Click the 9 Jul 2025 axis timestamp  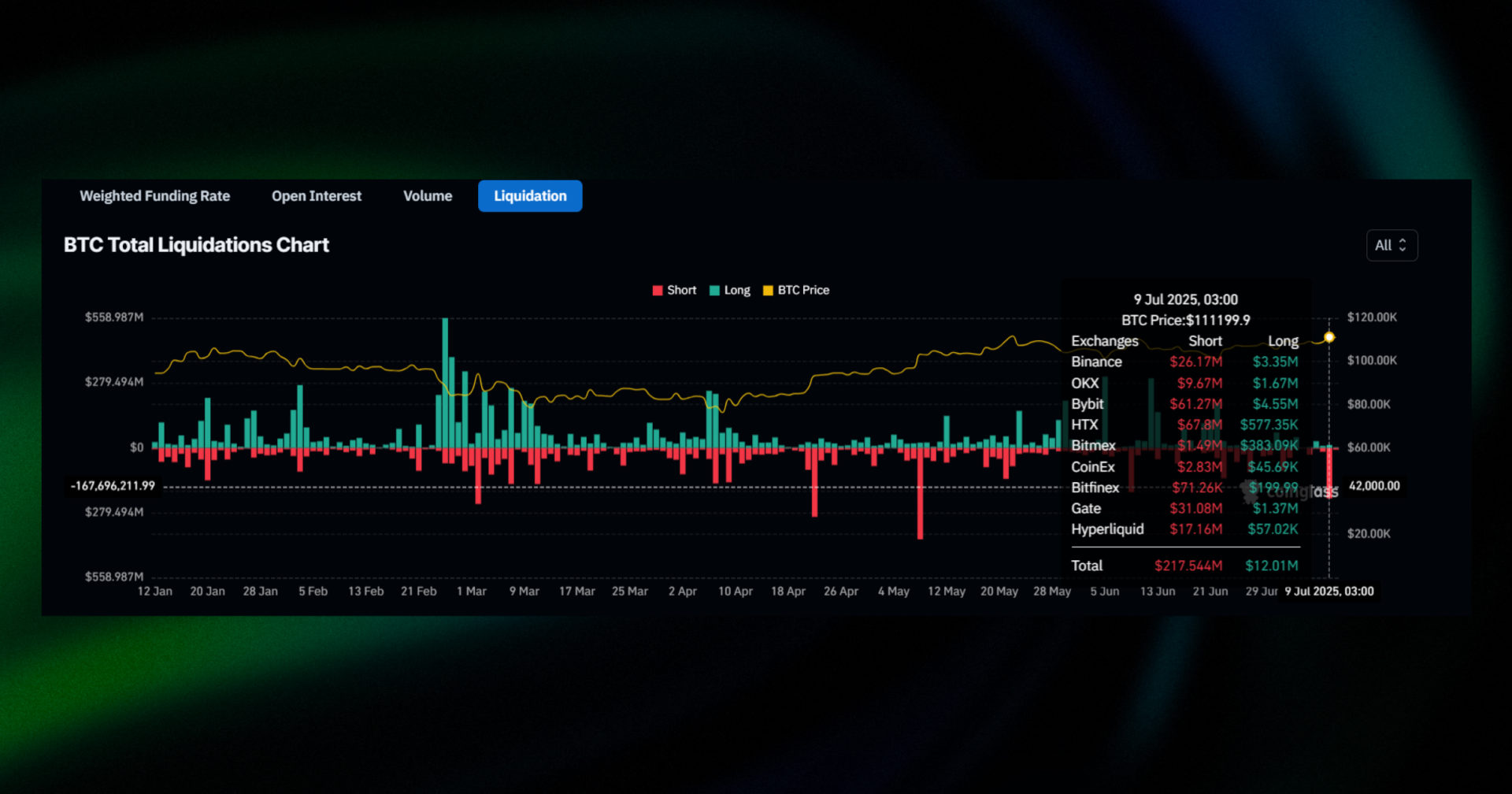[x=1329, y=592]
